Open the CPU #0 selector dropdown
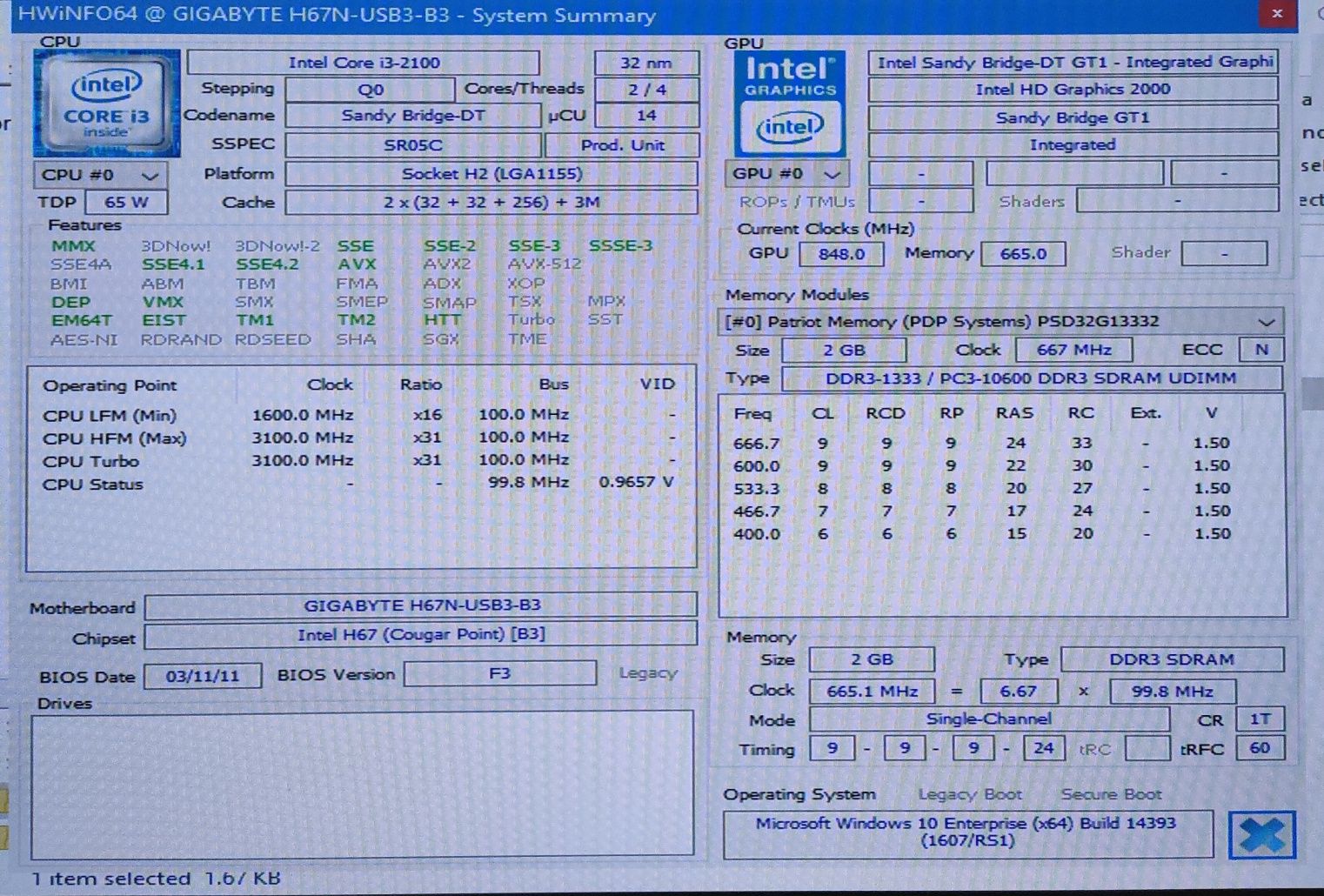The width and height of the screenshot is (1324, 896). [x=100, y=175]
